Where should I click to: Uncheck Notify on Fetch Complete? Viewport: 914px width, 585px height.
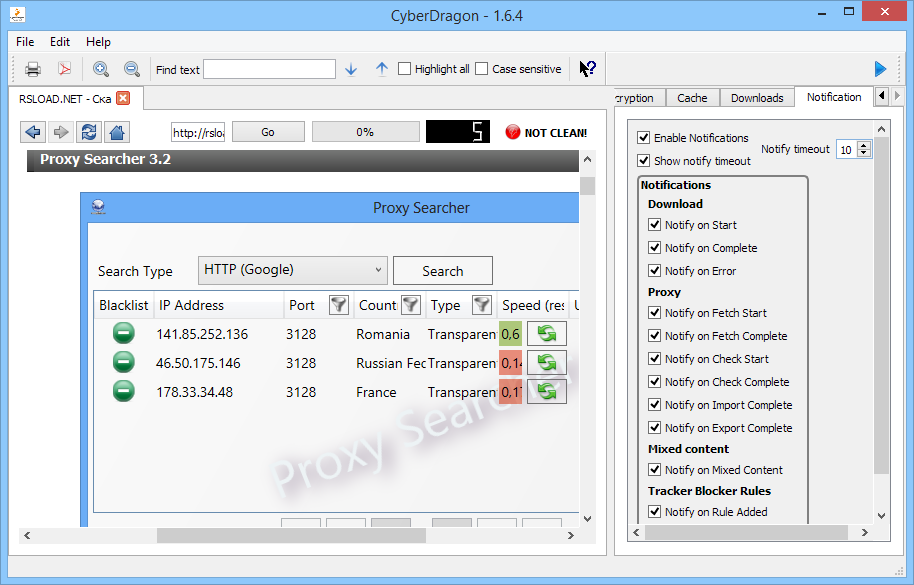655,336
